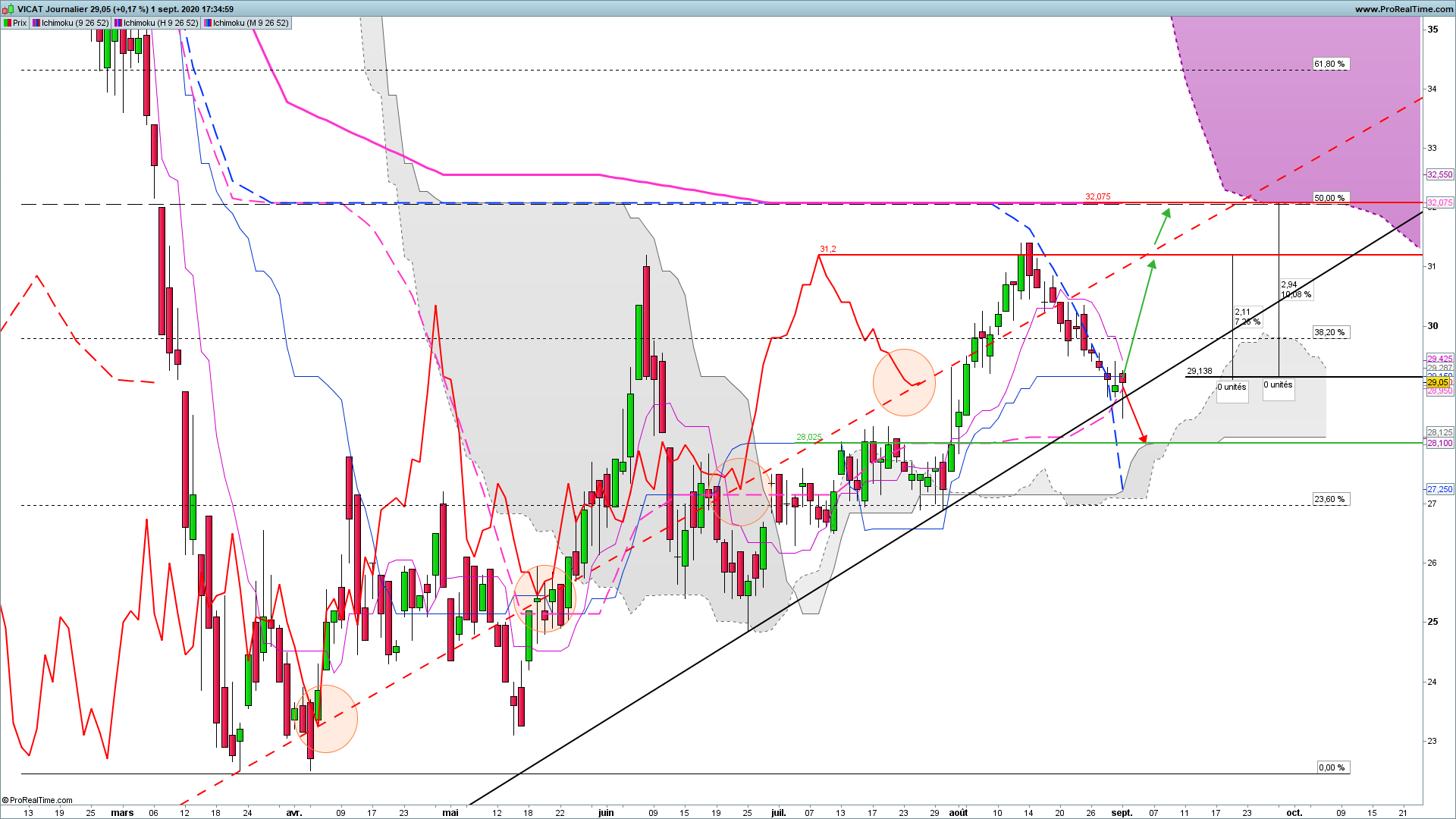Click the yellow 29,05 current price tag
The height and width of the screenshot is (819, 1456).
(x=1439, y=383)
